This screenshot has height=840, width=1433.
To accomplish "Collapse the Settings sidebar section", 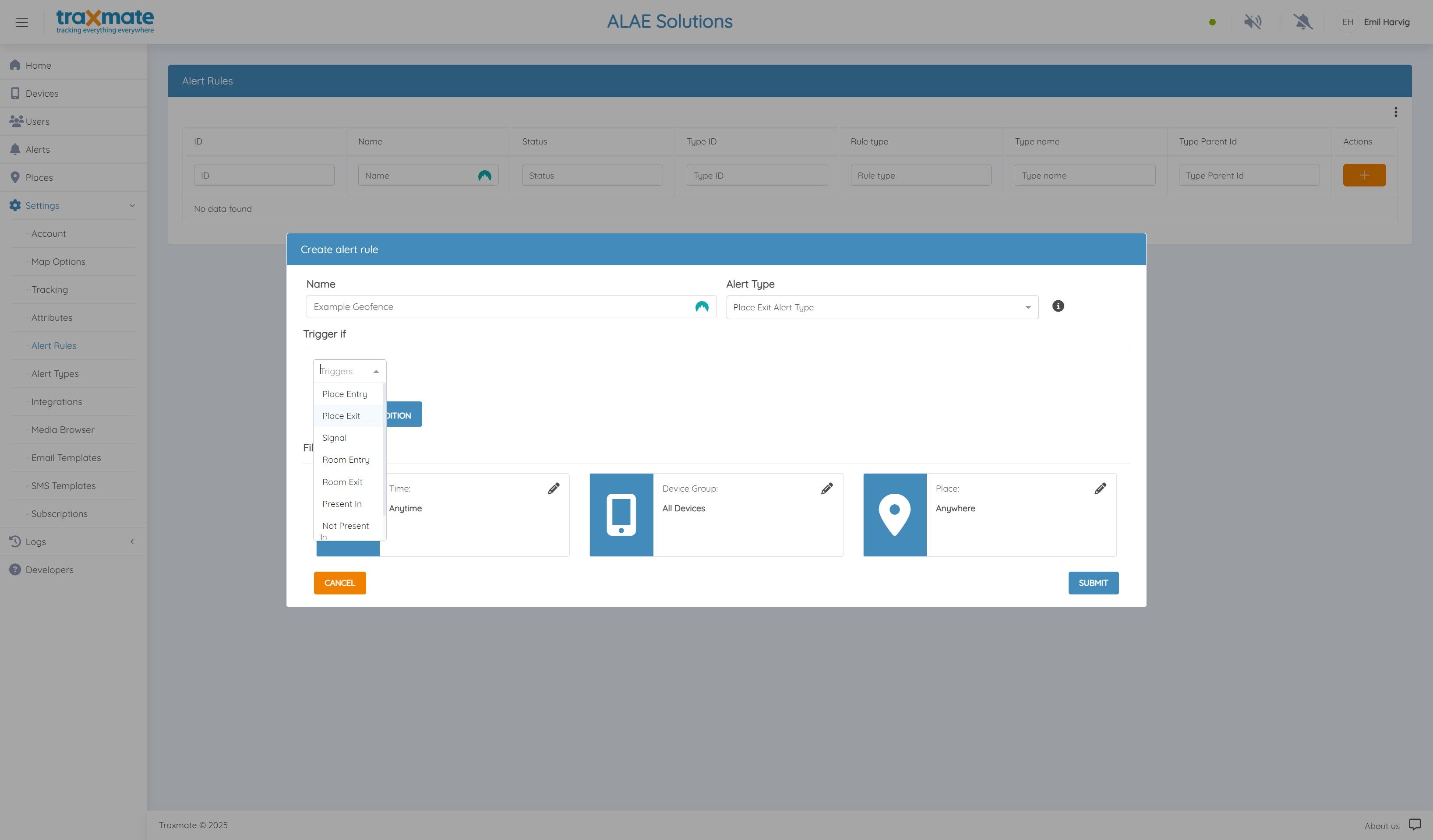I will coord(132,206).
